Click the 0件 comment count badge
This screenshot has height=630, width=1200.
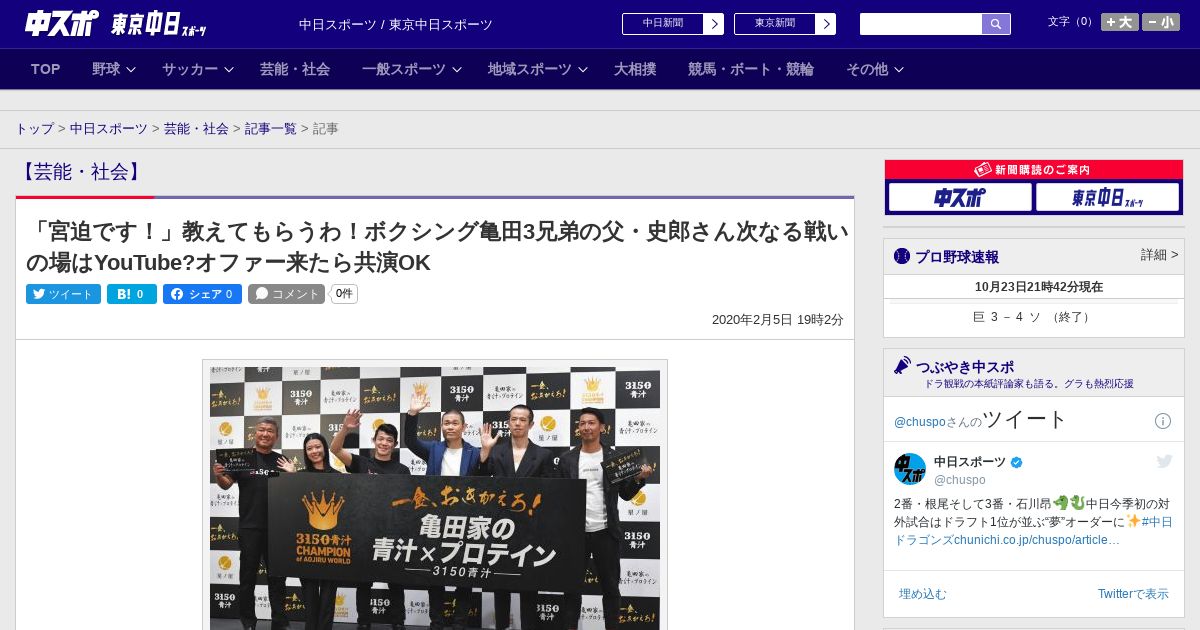pos(344,294)
